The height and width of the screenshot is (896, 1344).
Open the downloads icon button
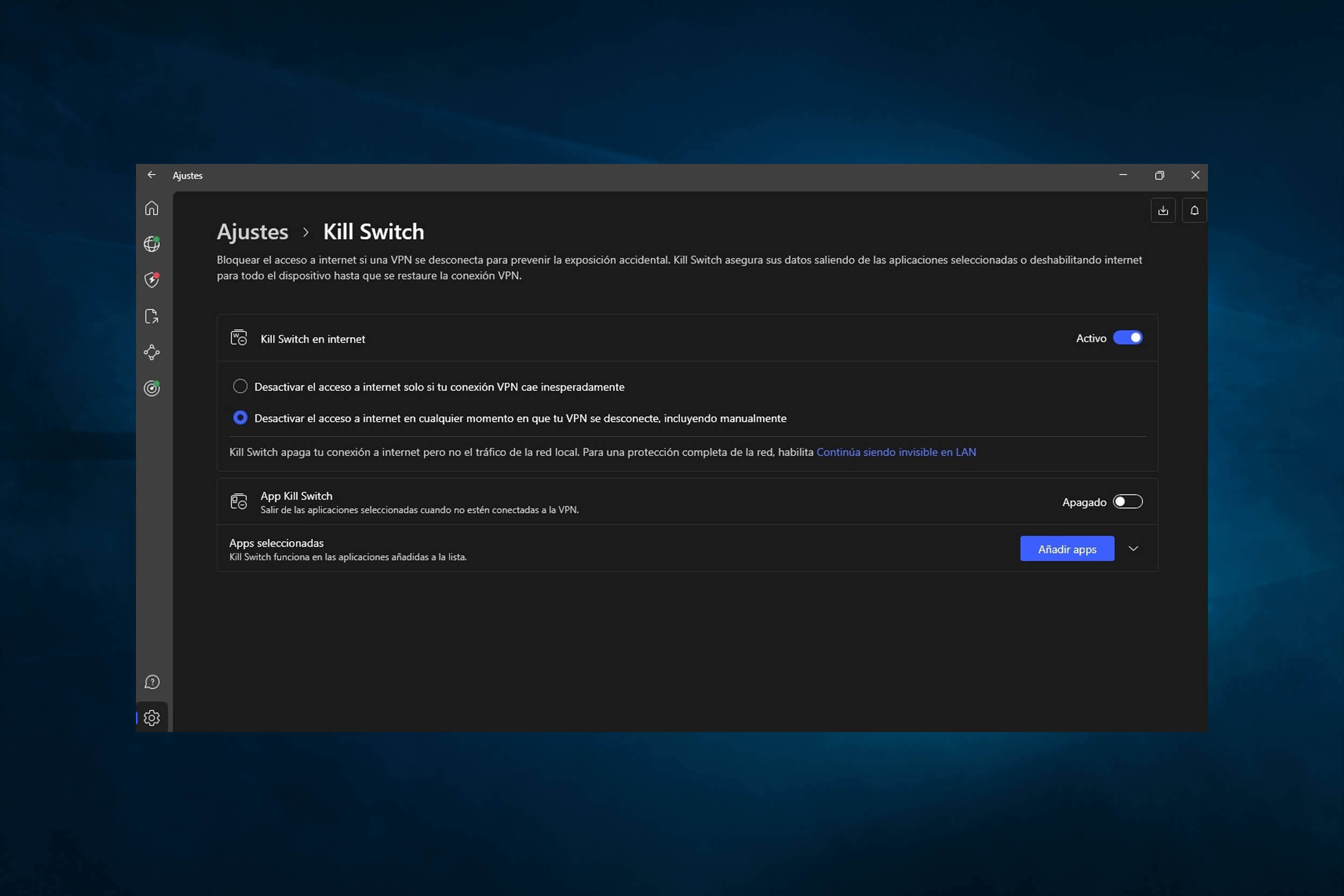pyautogui.click(x=1163, y=210)
